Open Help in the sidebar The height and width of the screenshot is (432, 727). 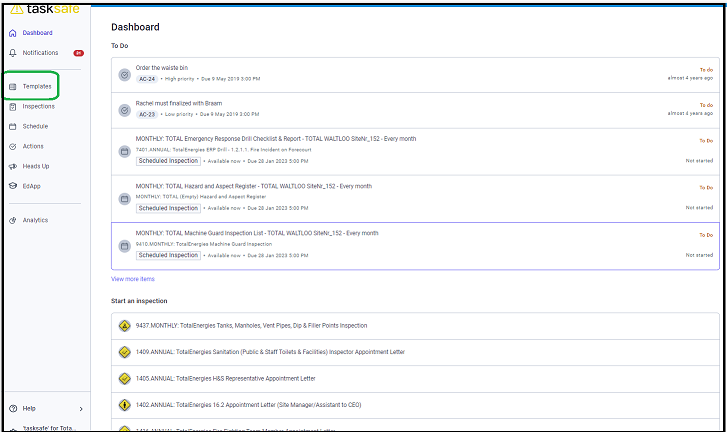pos(29,408)
